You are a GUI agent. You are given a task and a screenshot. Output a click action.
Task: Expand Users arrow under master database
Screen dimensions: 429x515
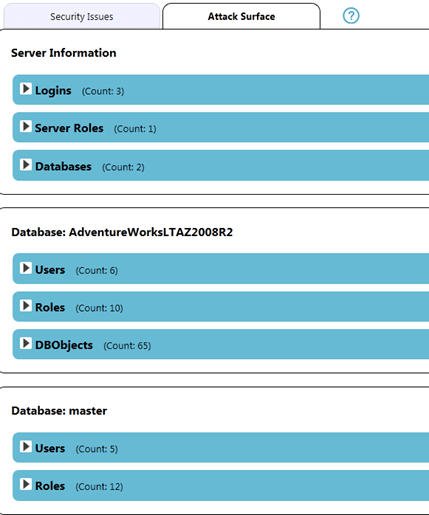(x=26, y=447)
